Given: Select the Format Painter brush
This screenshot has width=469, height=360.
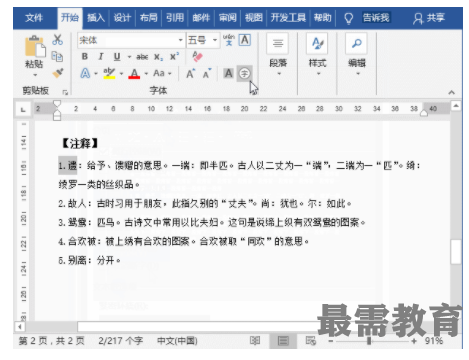Looking at the screenshot, I should click(57, 73).
